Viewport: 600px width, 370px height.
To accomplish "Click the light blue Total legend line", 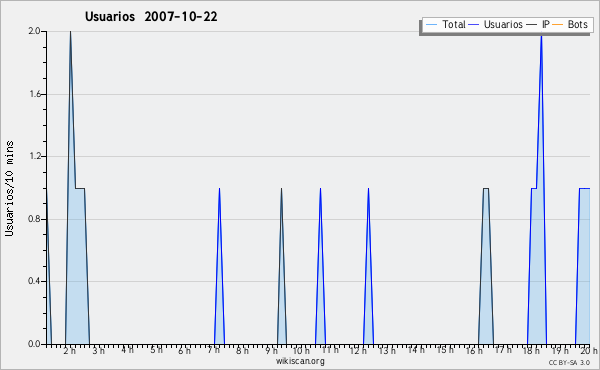I will point(431,25).
